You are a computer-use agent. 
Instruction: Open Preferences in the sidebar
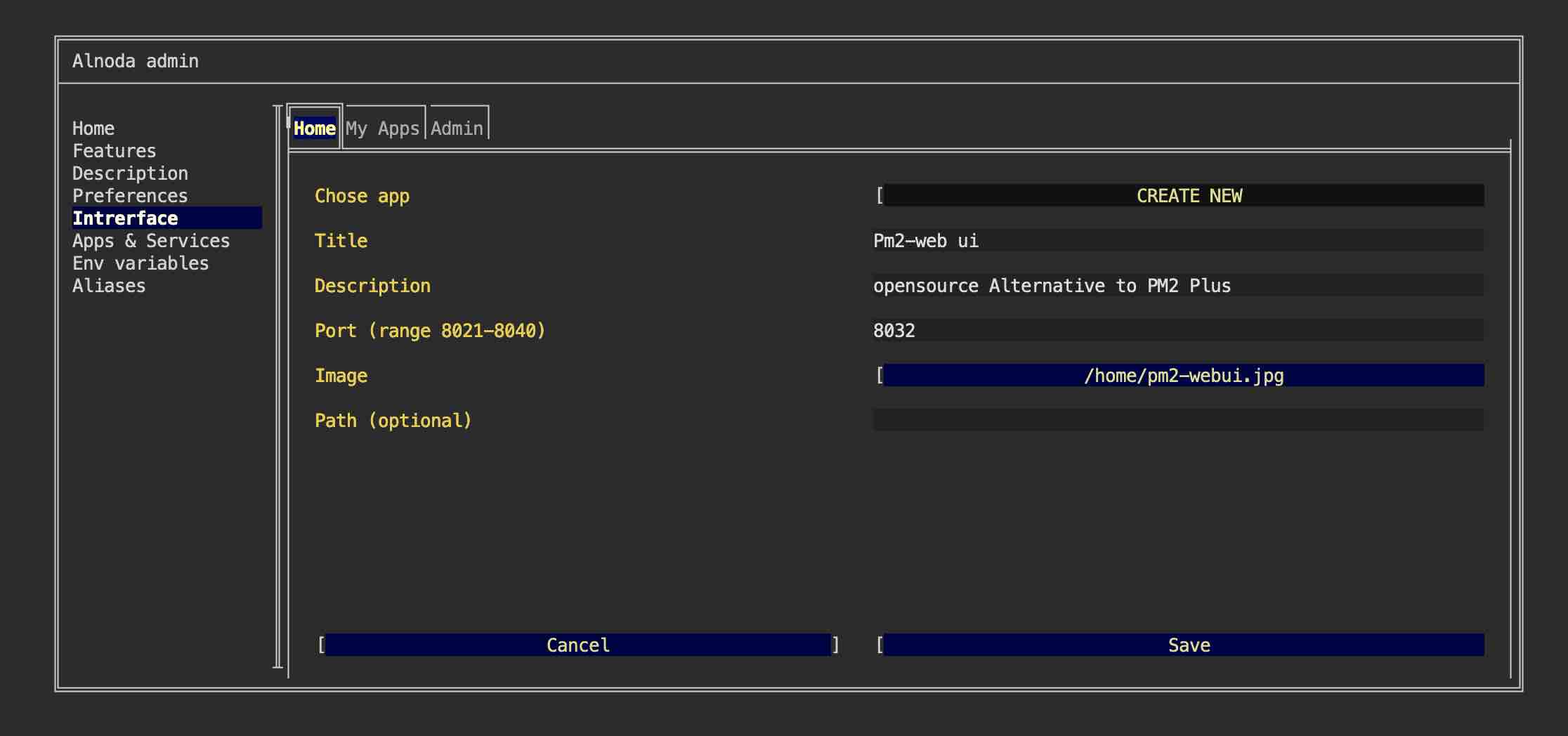(x=130, y=196)
